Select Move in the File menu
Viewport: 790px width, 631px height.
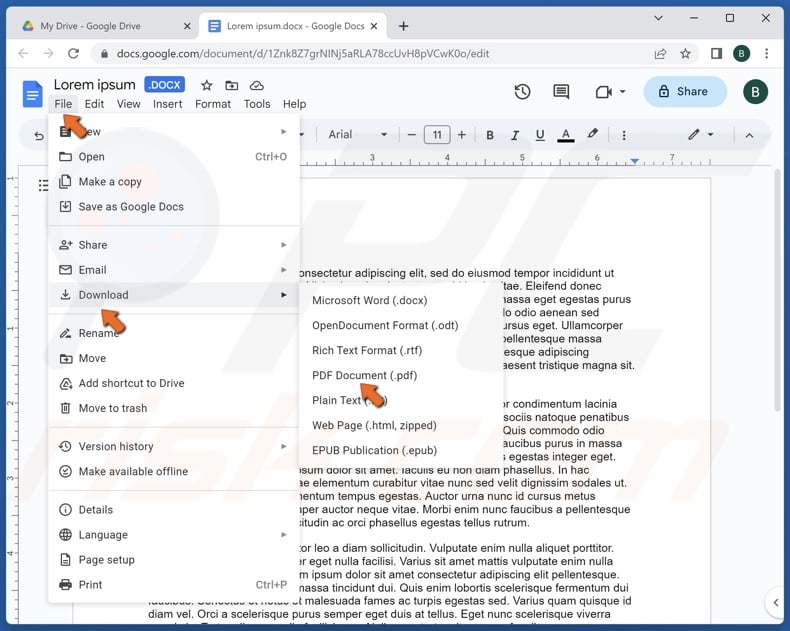174,358
